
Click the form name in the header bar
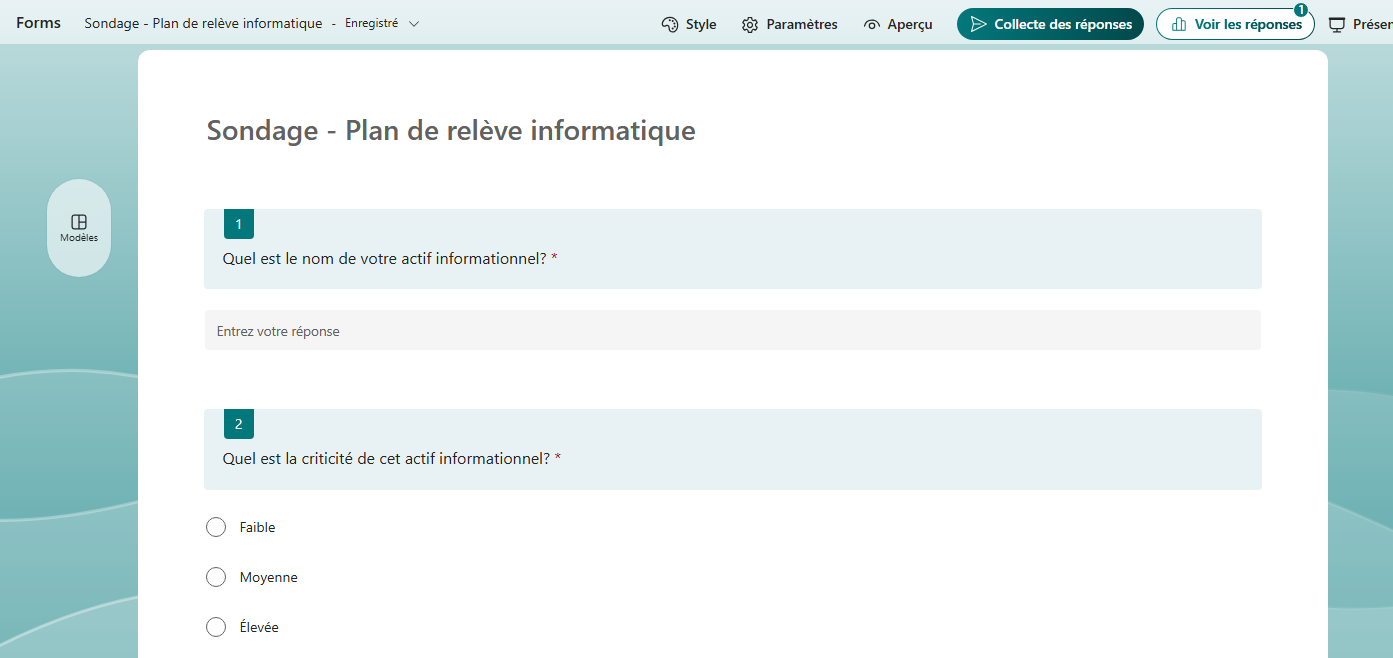pyautogui.click(x=203, y=23)
